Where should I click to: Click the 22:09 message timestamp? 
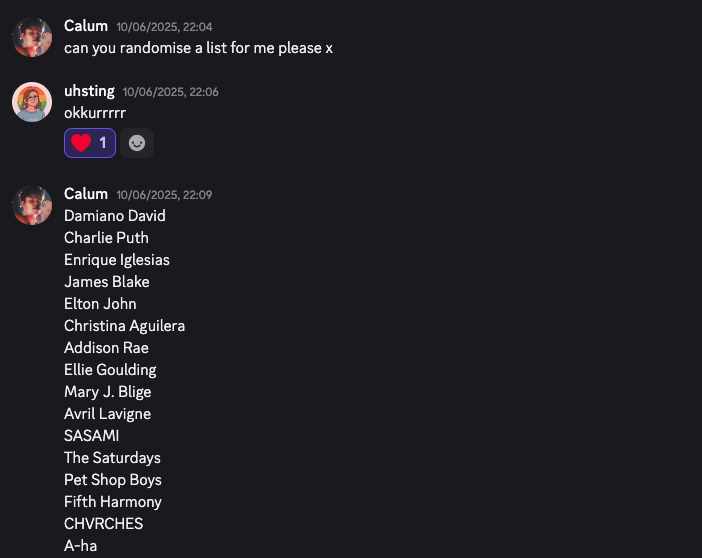[x=164, y=195]
